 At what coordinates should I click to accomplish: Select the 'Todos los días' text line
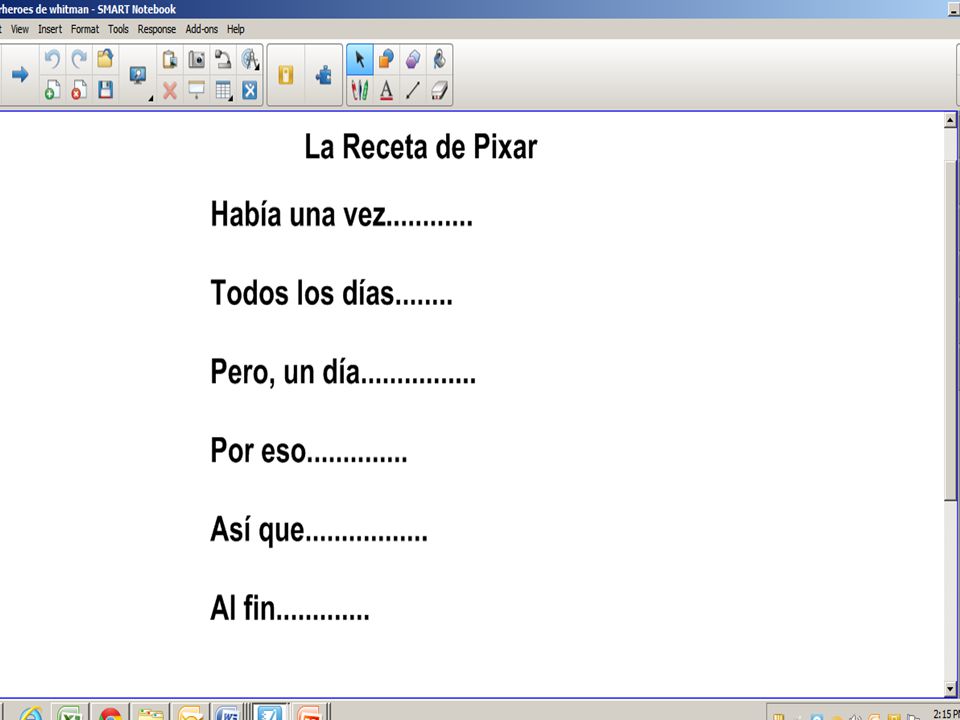pyautogui.click(x=331, y=293)
